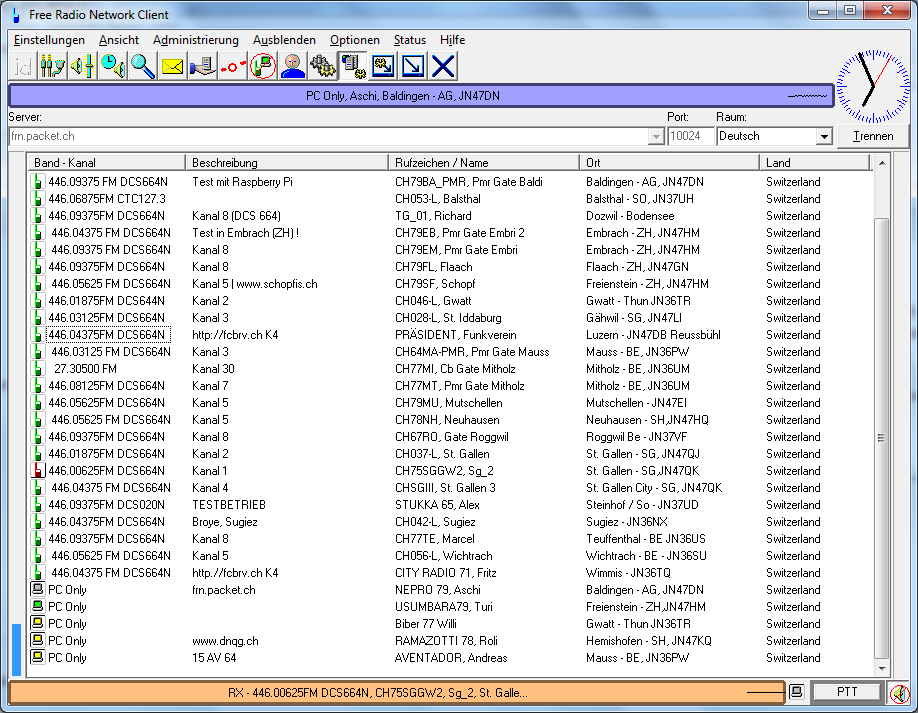
Task: Click the Port field showing 10024
Action: click(x=690, y=136)
